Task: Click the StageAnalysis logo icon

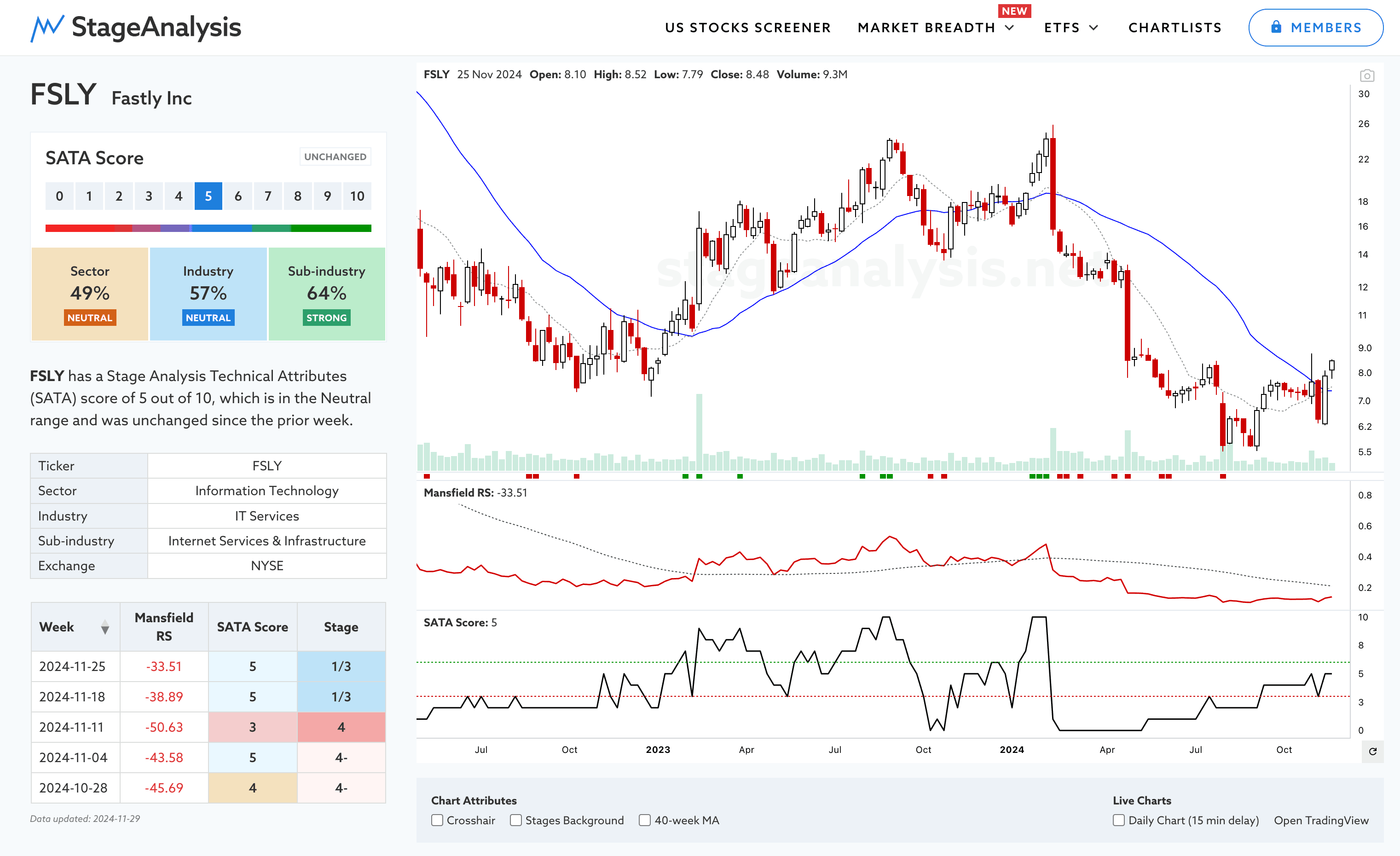Action: (46, 28)
